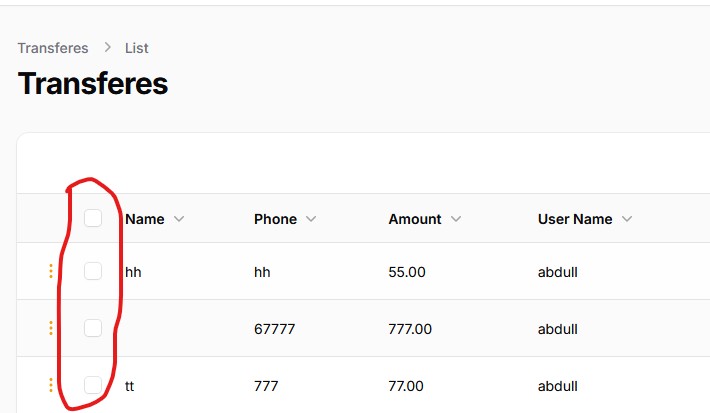Select the checkbox for the 67777 row

93,328
